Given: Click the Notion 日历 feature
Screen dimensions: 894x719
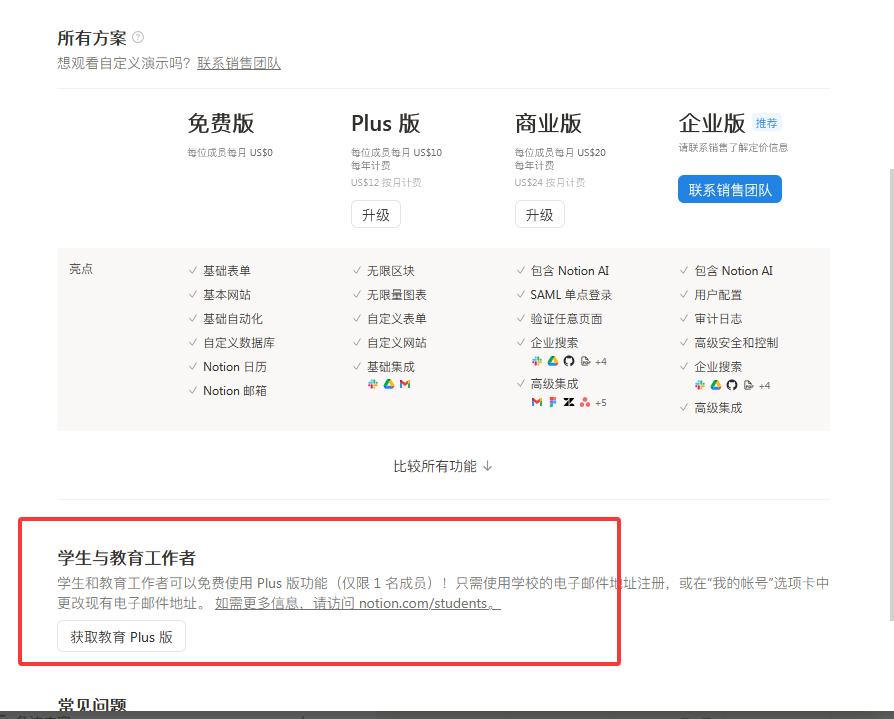Looking at the screenshot, I should coord(235,367).
